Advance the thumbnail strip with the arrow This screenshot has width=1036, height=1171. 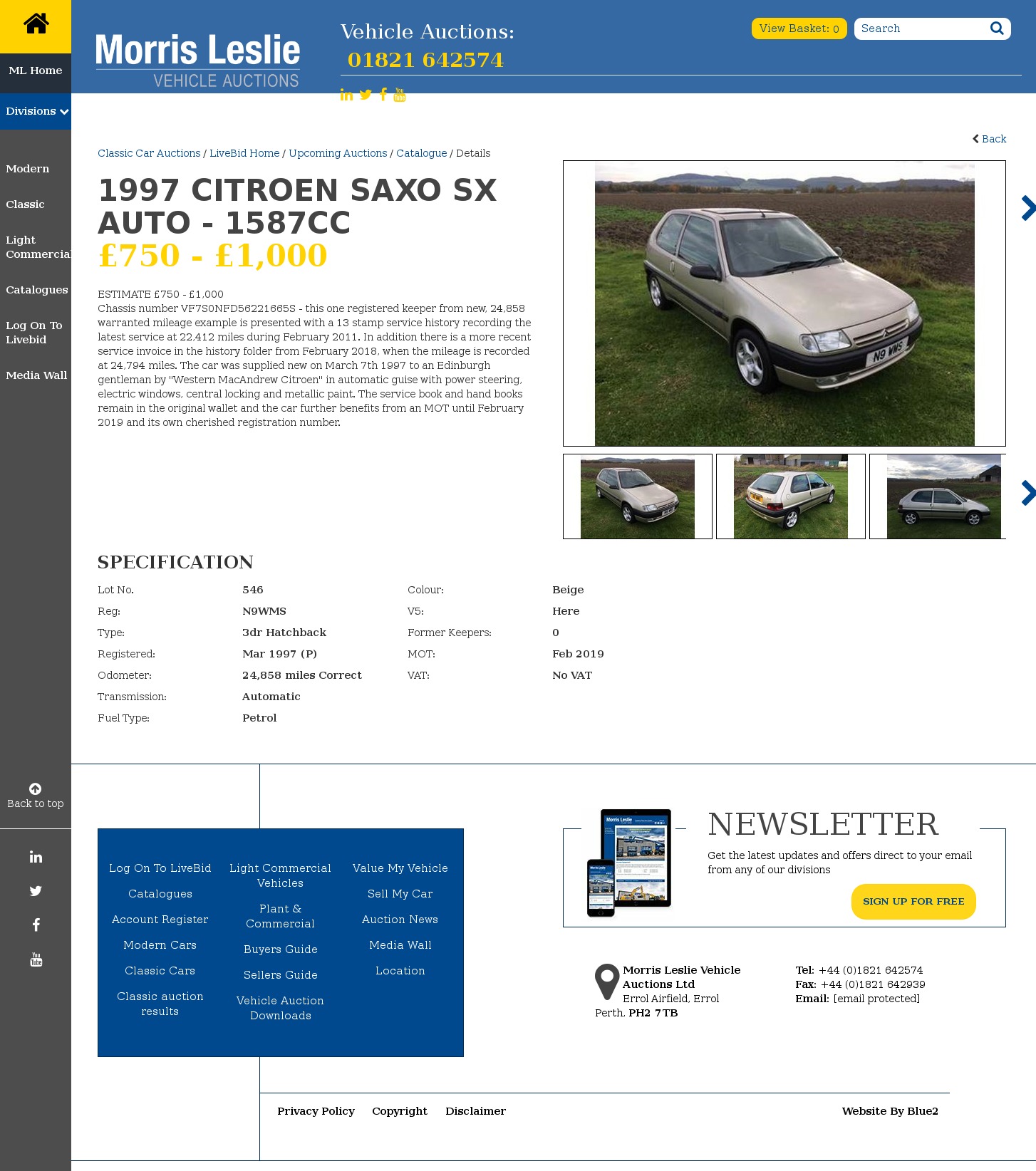pos(1028,493)
